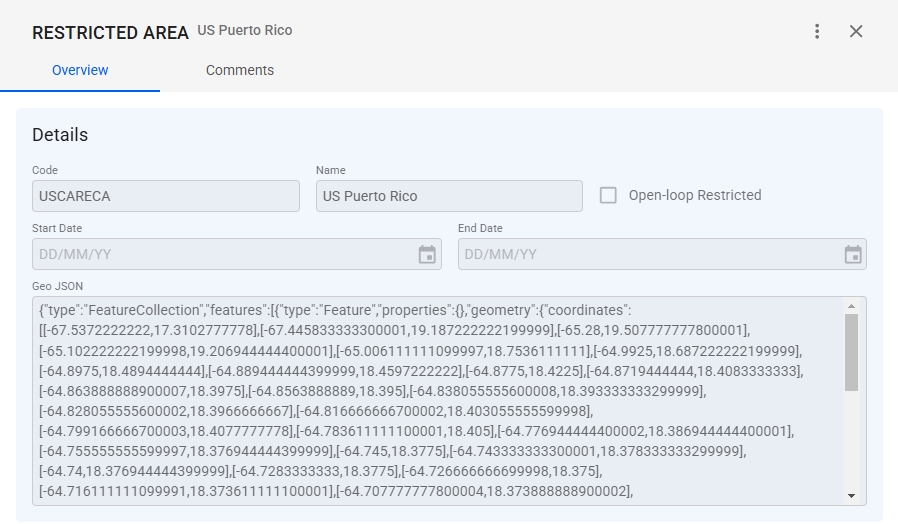The height and width of the screenshot is (524, 898).
Task: Focus the Start Date input field
Action: click(x=220, y=254)
